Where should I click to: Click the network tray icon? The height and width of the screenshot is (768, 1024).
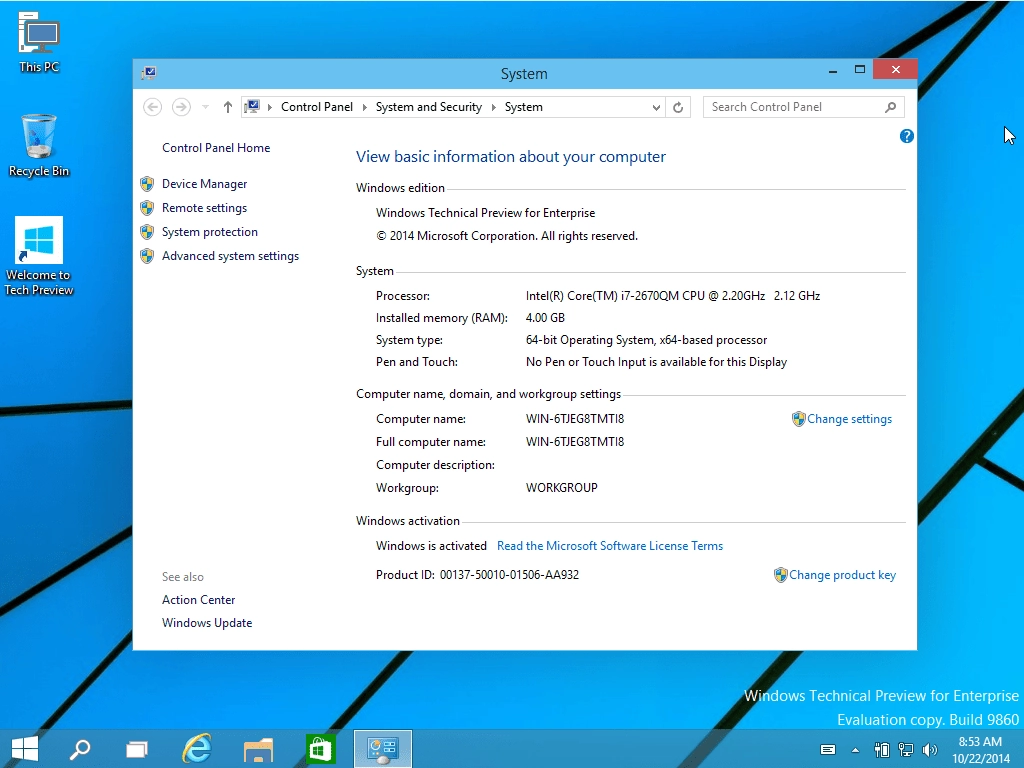point(906,750)
